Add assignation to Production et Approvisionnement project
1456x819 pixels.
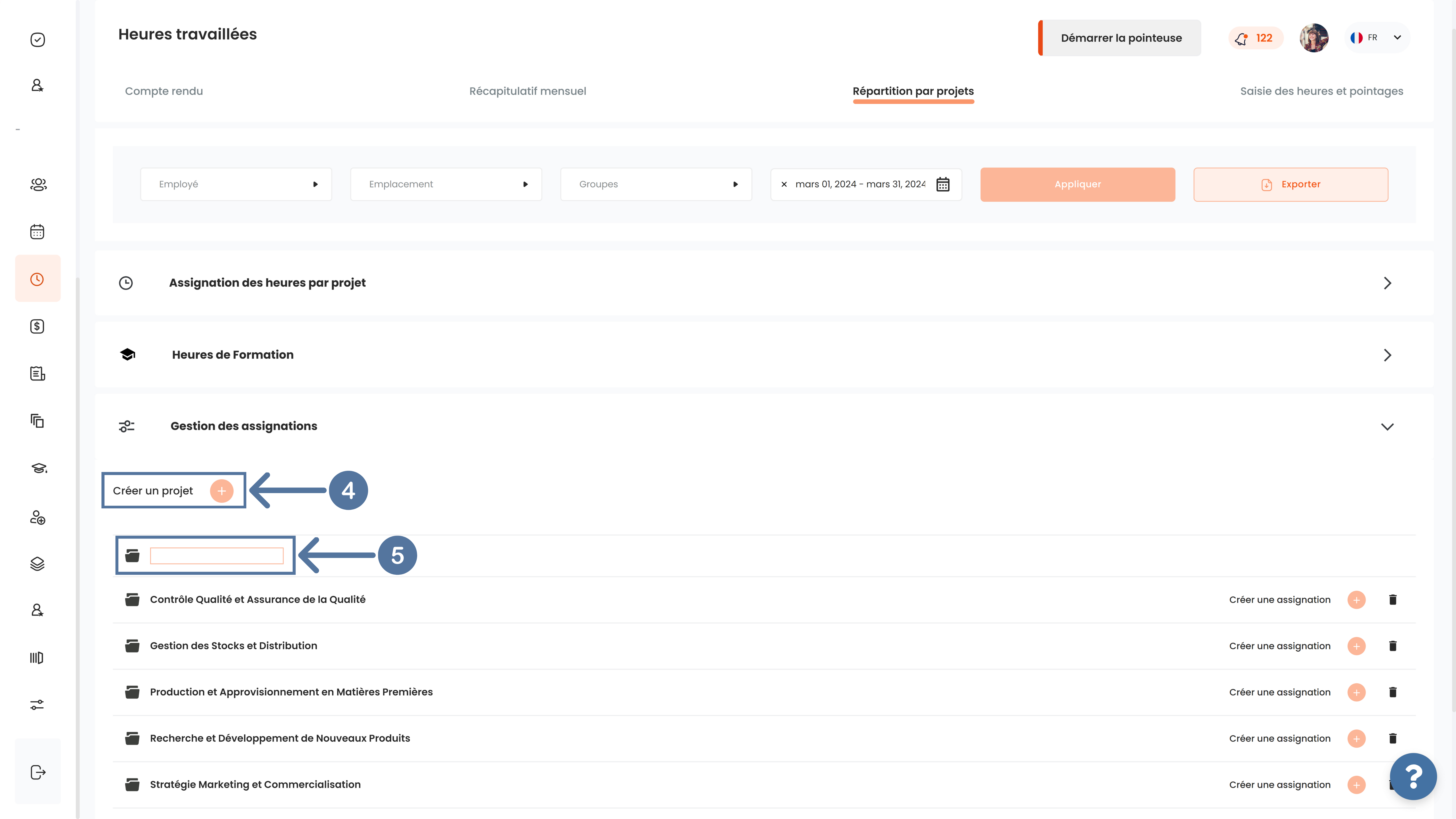pos(1357,692)
